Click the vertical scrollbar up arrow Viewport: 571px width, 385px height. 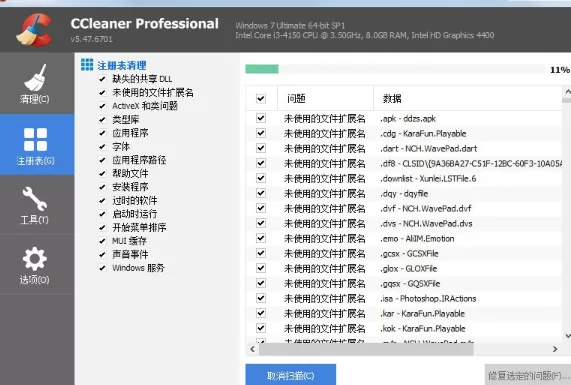[567, 91]
